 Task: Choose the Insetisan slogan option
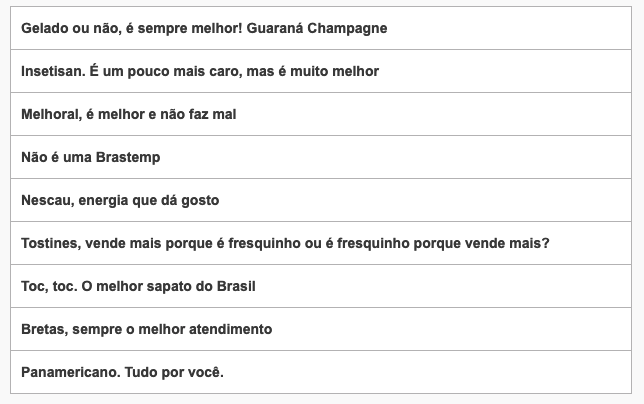pyautogui.click(x=321, y=71)
